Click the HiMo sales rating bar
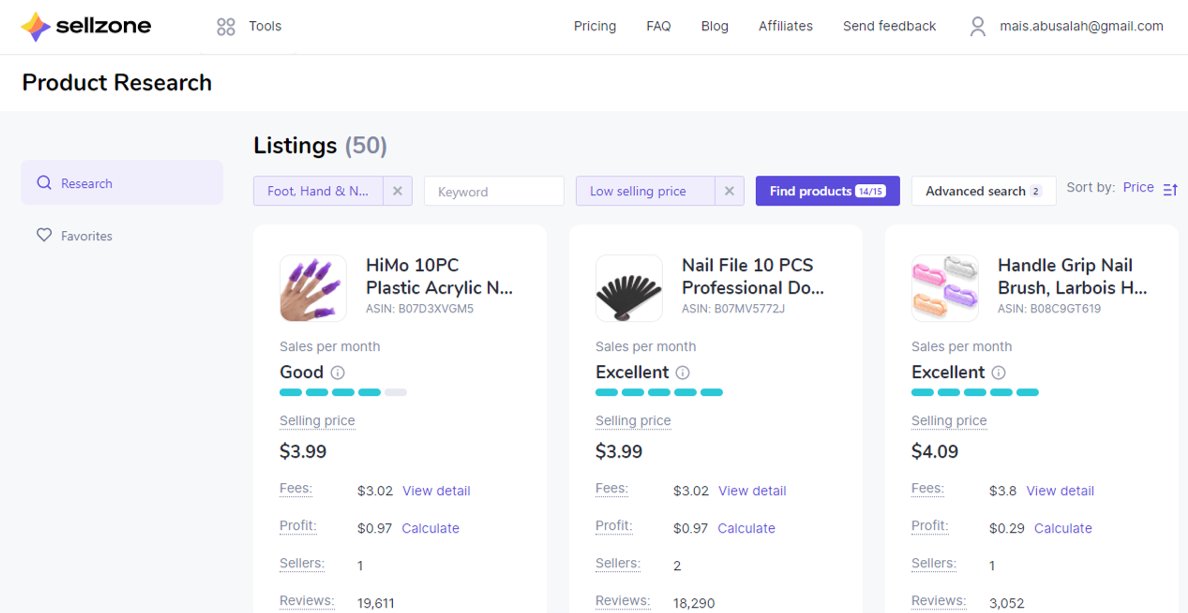 pos(343,393)
